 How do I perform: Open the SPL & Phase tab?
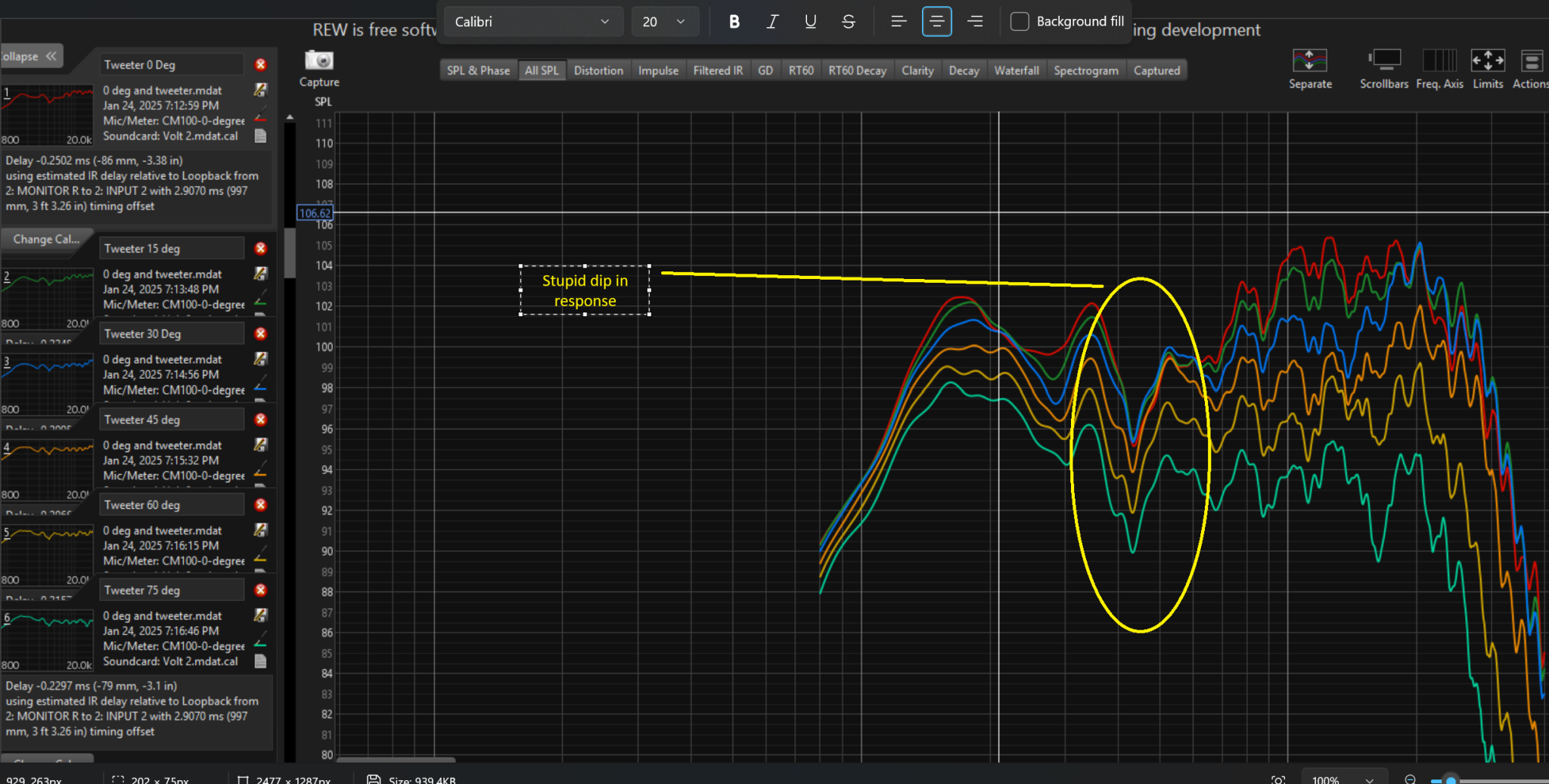pyautogui.click(x=478, y=70)
